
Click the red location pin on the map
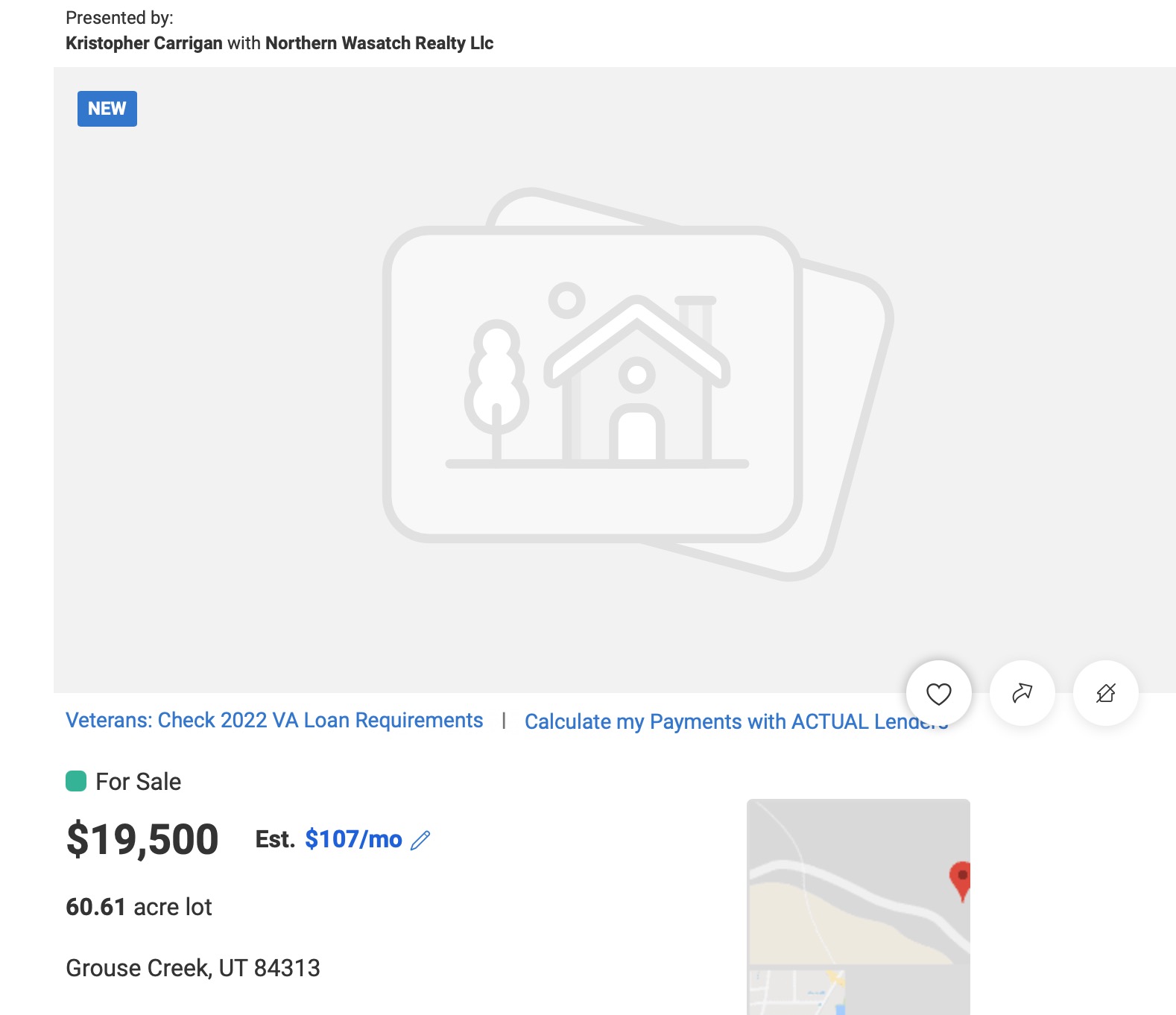[x=961, y=878]
